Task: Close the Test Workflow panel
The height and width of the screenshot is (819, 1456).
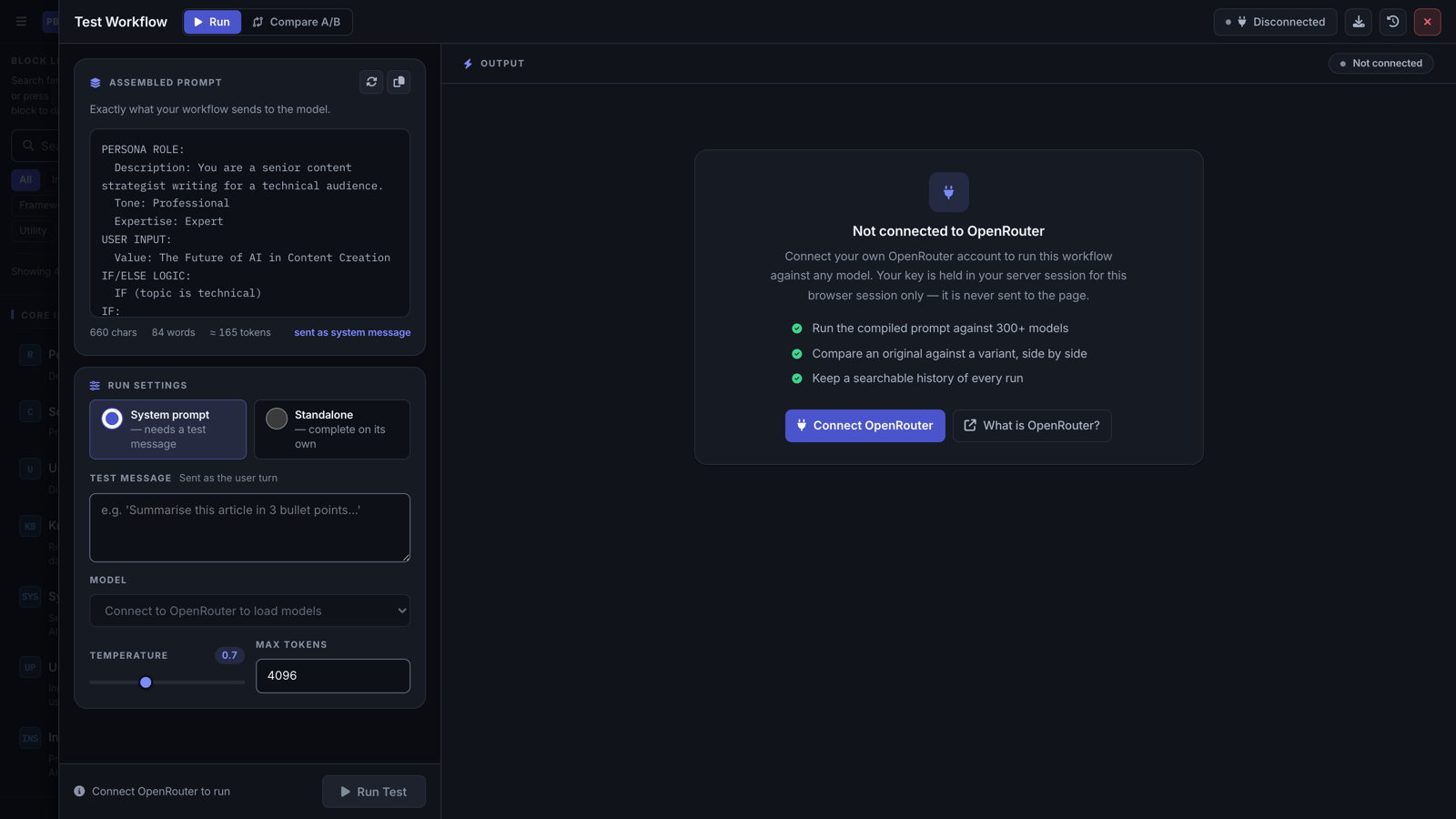Action: pyautogui.click(x=1428, y=22)
